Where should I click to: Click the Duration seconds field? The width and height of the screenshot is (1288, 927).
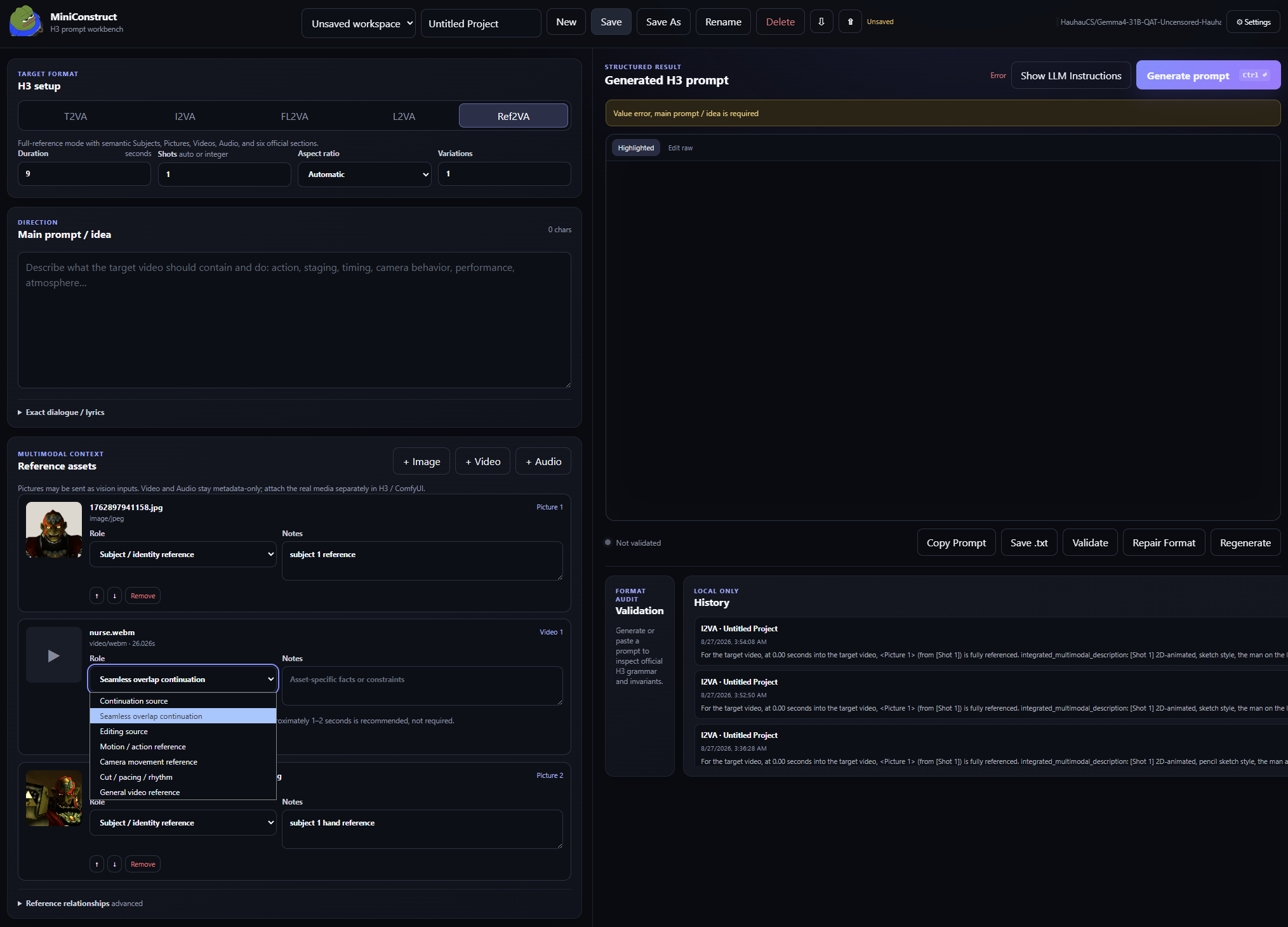click(x=84, y=174)
